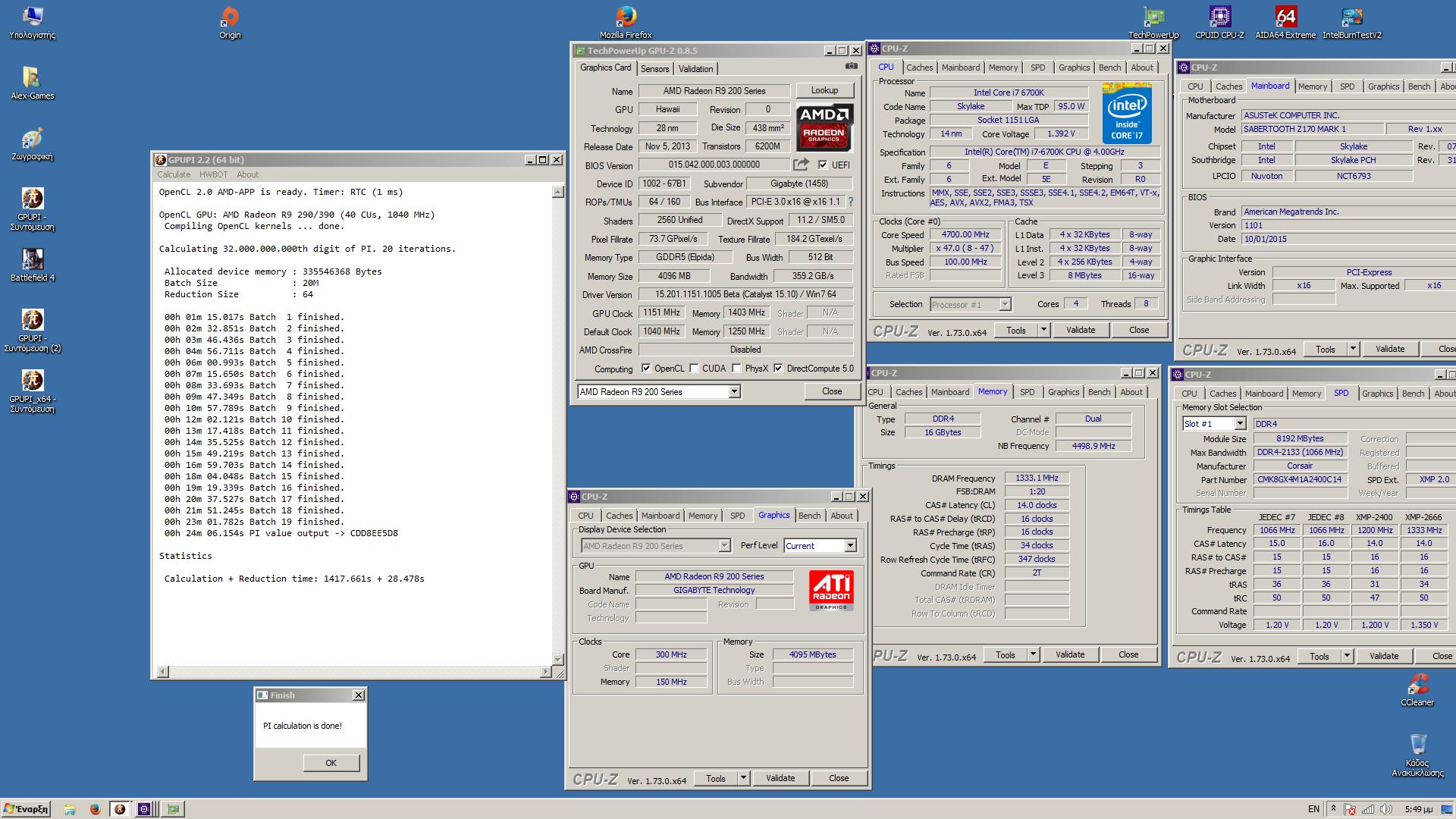
Task: Select the Battlefield 4 desktop shortcut
Action: pos(32,264)
